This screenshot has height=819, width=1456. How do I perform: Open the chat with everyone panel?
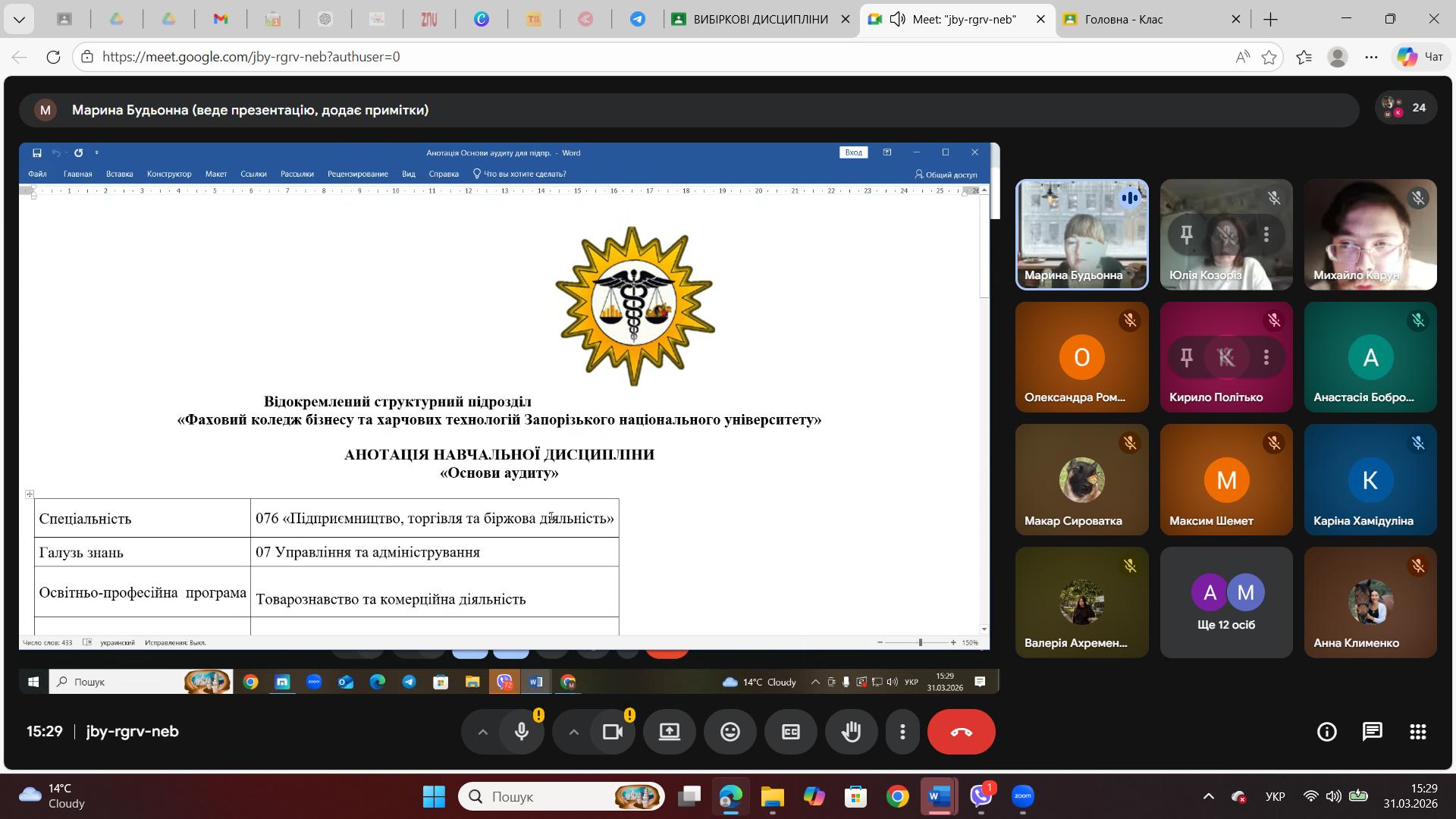point(1372,732)
